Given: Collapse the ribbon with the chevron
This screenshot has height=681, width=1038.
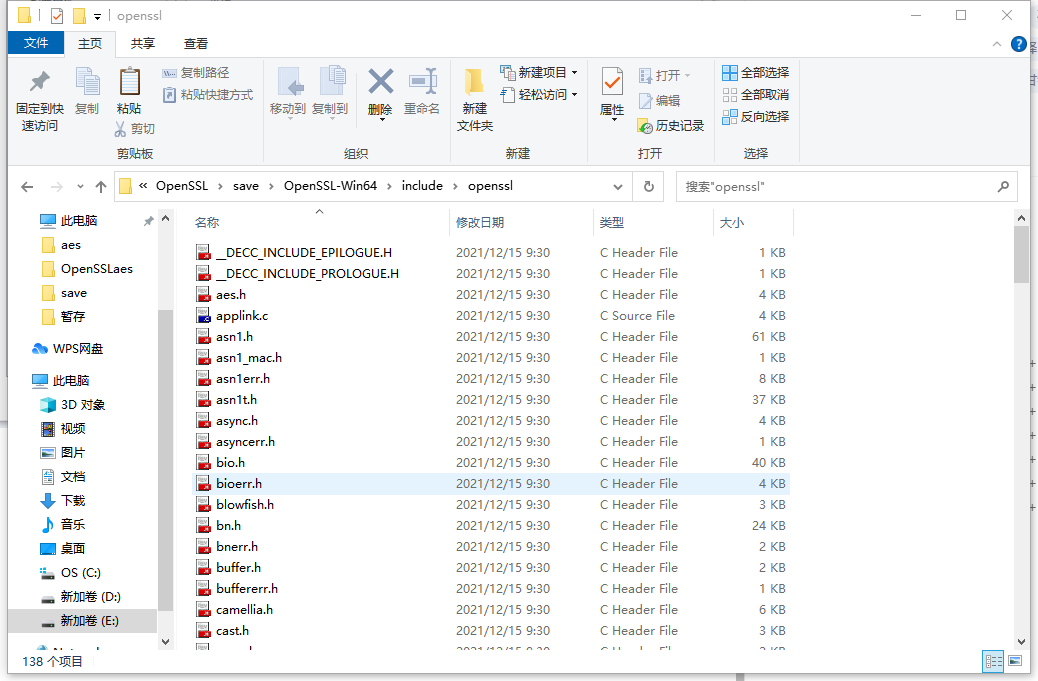Looking at the screenshot, I should pyautogui.click(x=997, y=44).
